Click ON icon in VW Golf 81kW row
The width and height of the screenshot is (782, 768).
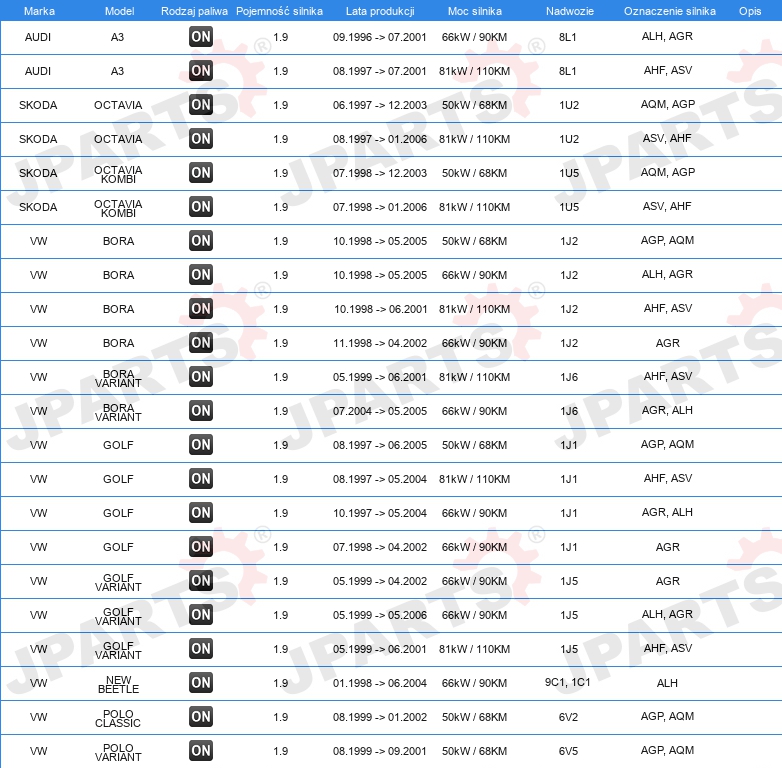[x=201, y=478]
